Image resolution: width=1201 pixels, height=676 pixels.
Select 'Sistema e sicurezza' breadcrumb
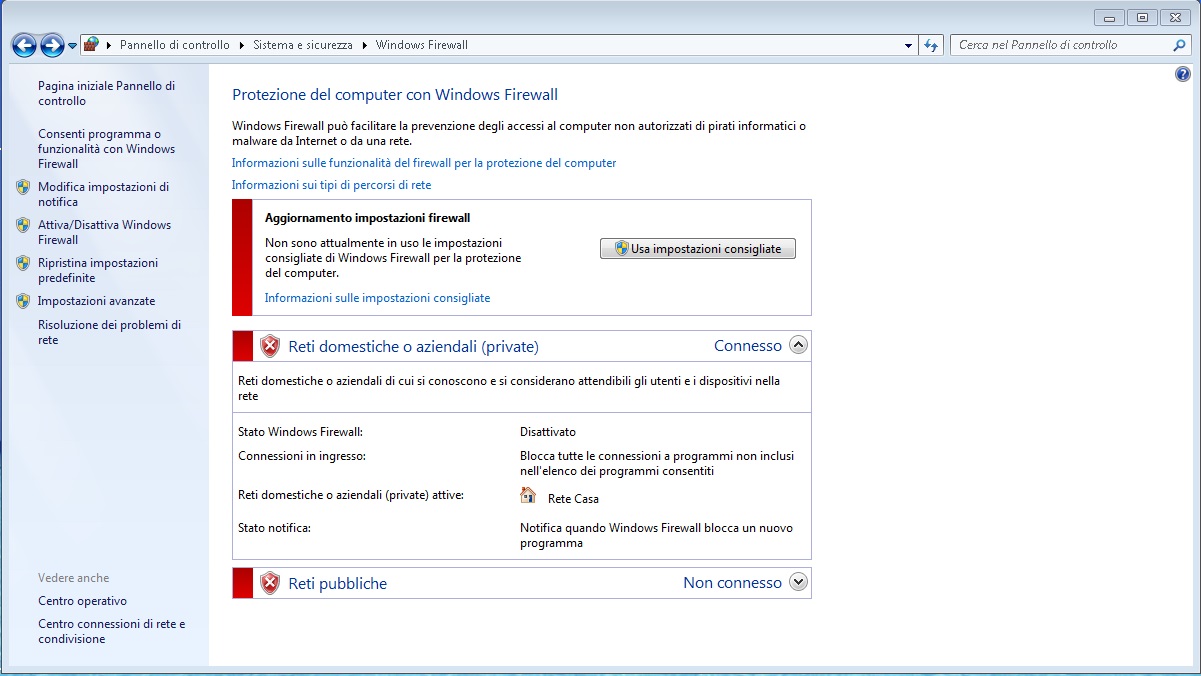tap(303, 45)
